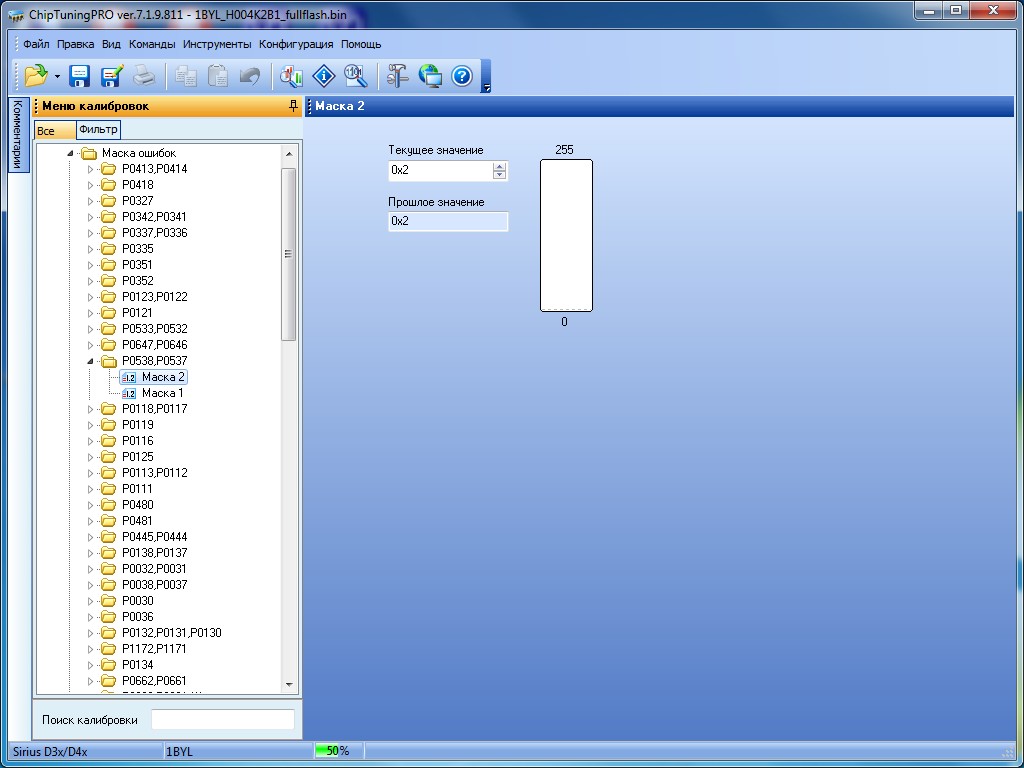Collapse the P0538,P0537 folder
Screen dimensions: 1024x768
click(90, 361)
